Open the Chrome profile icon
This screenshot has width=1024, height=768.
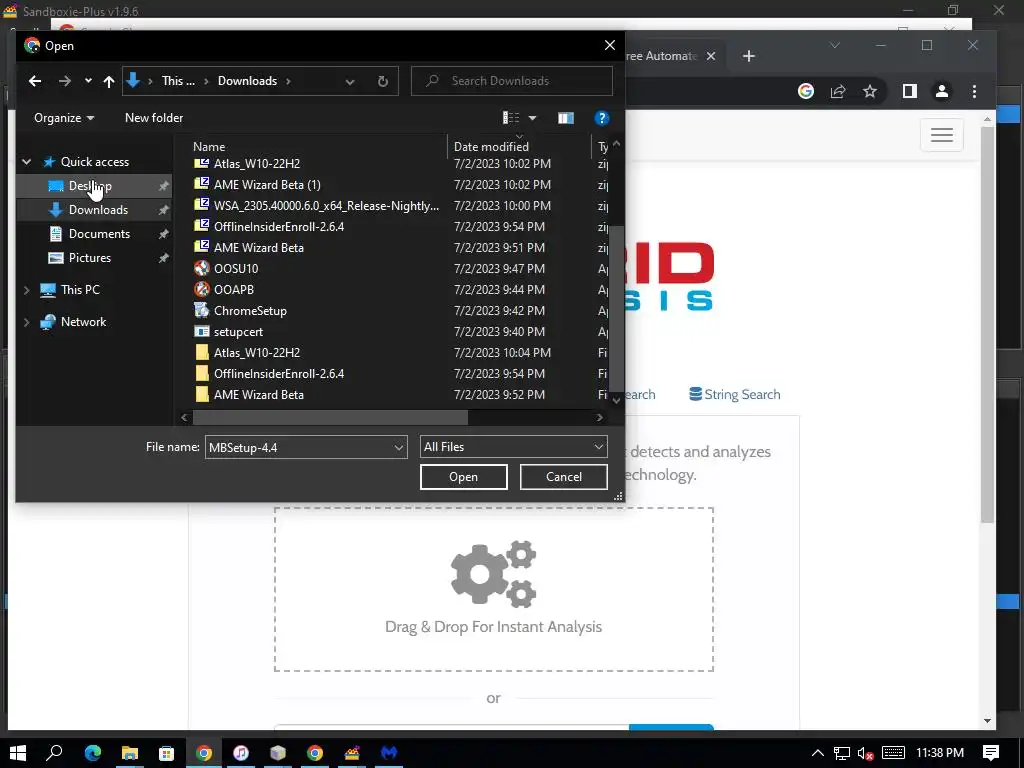(942, 91)
